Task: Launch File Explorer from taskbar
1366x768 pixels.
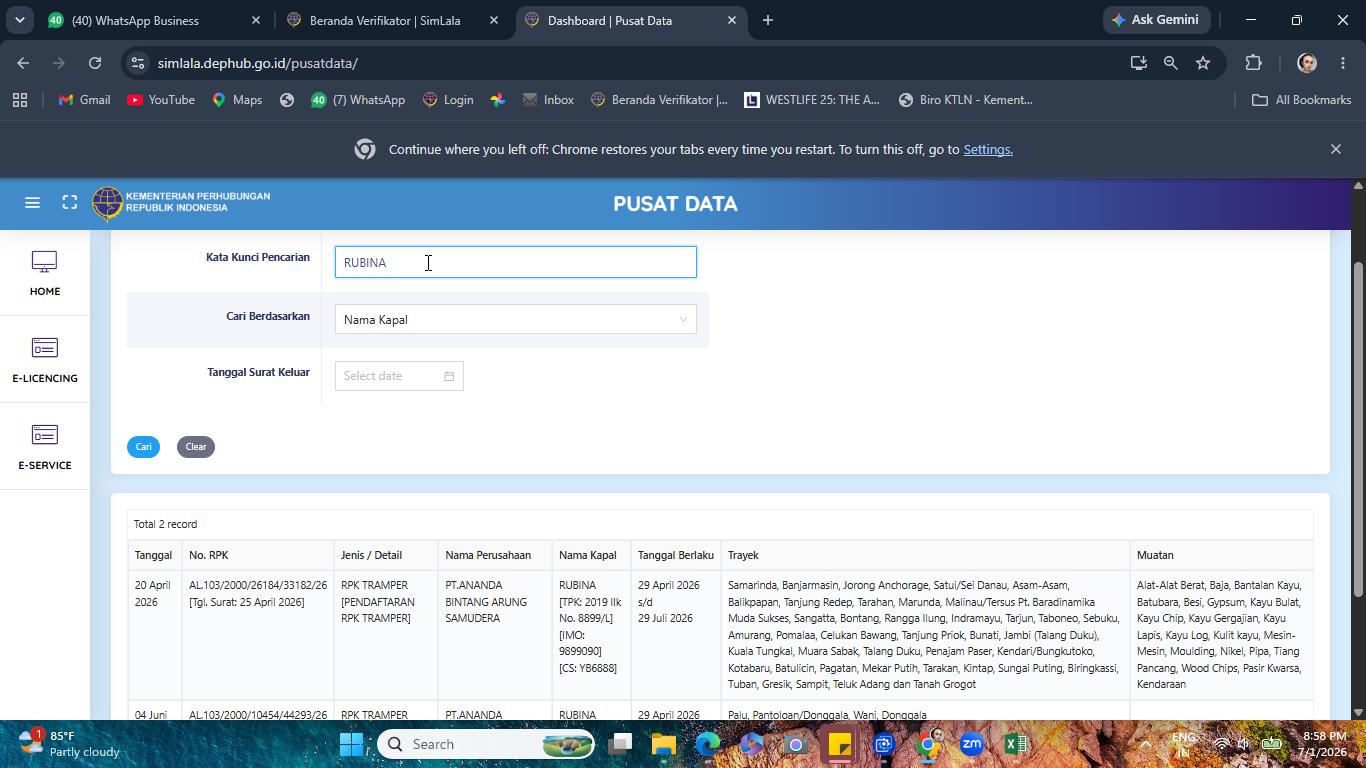Action: click(664, 744)
